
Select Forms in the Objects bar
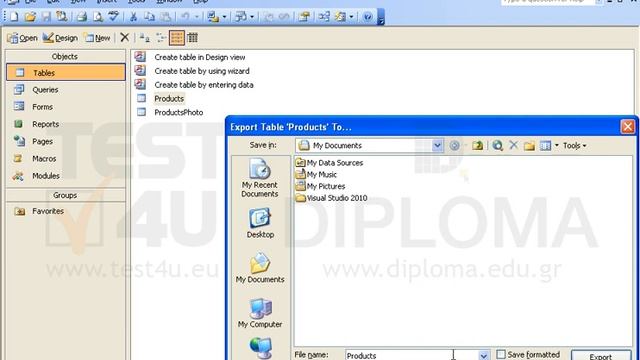(x=66, y=107)
